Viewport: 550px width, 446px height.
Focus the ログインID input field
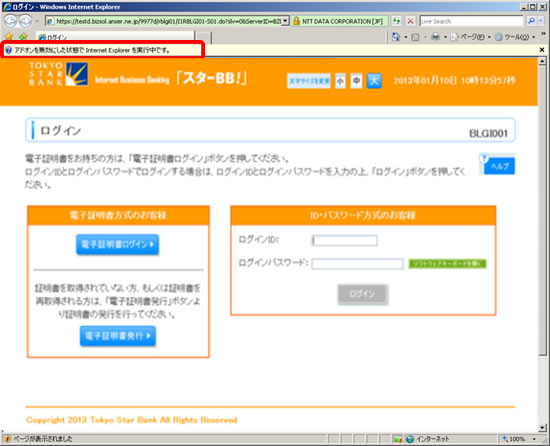pos(344,241)
